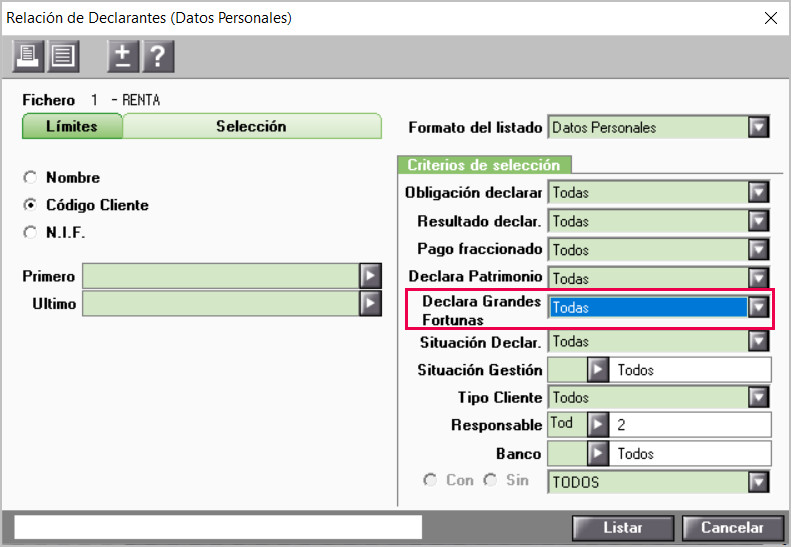Open the Obligación declarar dropdown
The image size is (791, 547).
pos(758,192)
